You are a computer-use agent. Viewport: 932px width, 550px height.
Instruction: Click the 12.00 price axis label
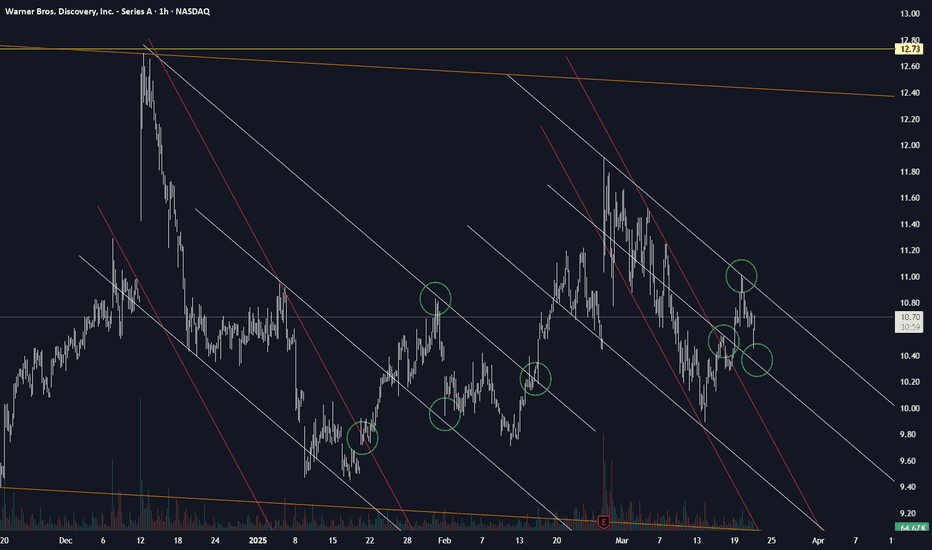[910, 145]
